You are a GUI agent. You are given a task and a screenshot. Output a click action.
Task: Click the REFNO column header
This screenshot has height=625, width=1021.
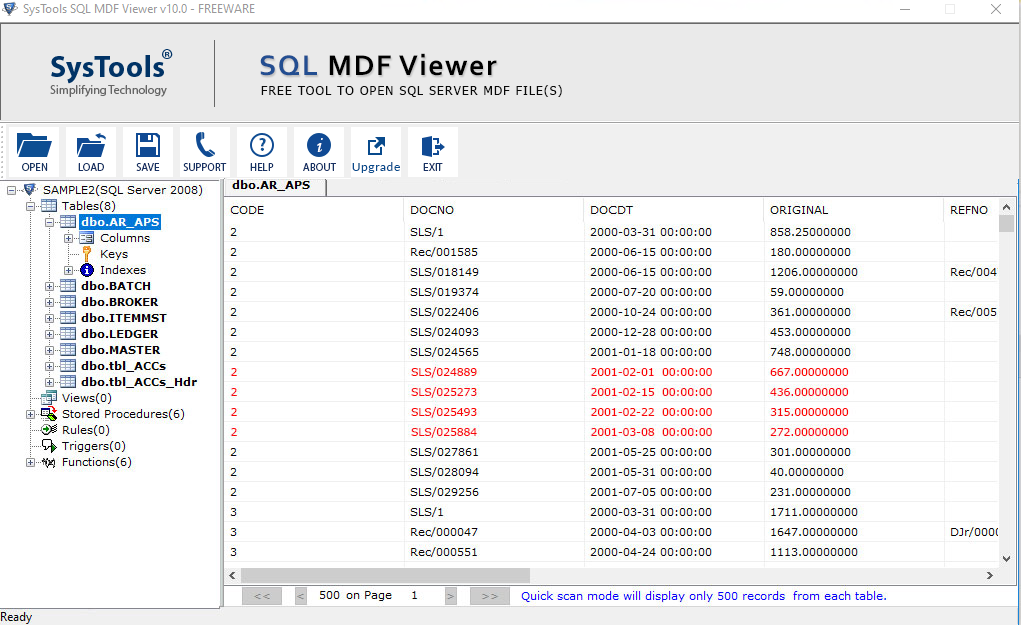point(971,210)
